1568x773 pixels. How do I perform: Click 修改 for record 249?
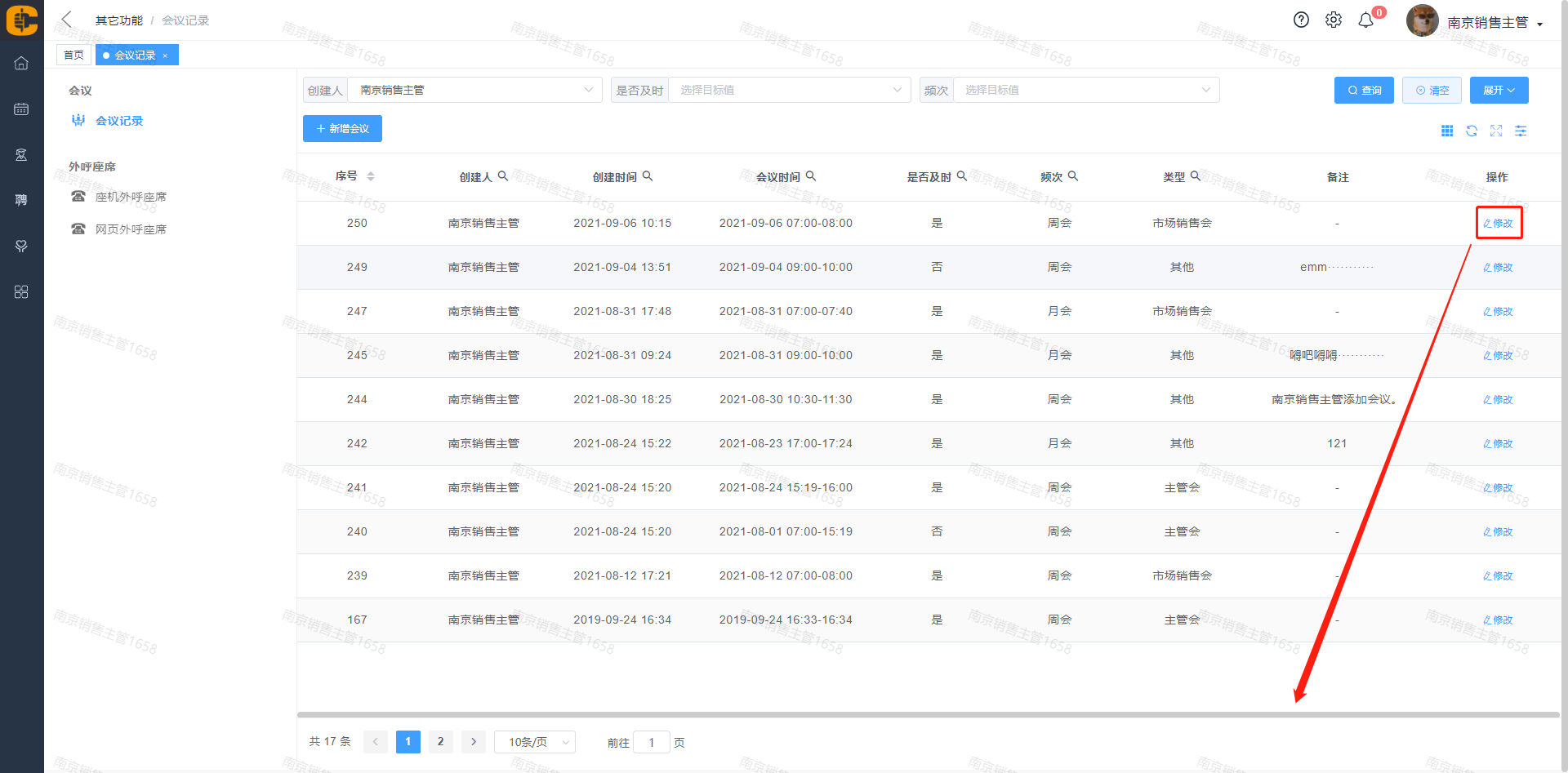coord(1499,268)
